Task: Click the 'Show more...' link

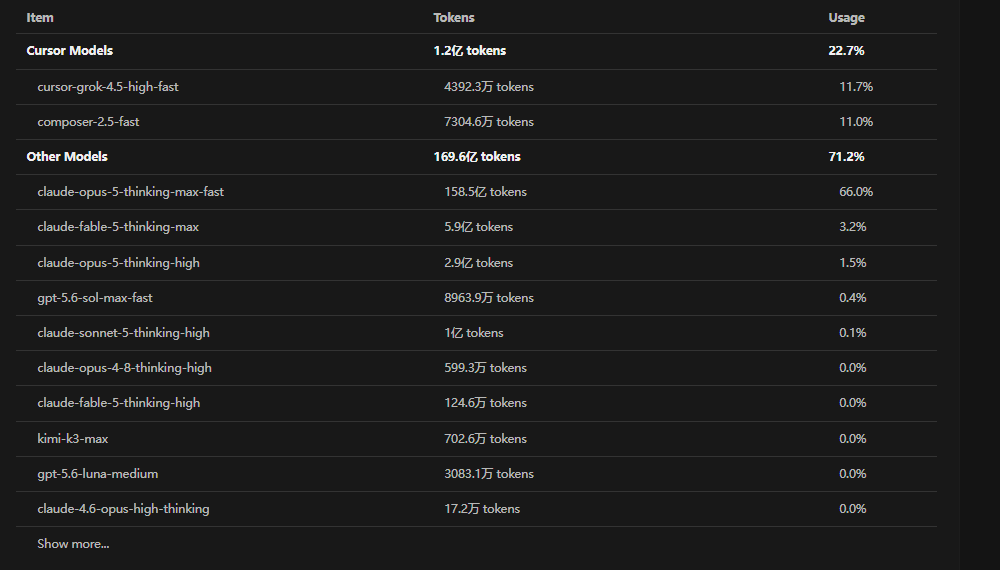Action: click(73, 544)
